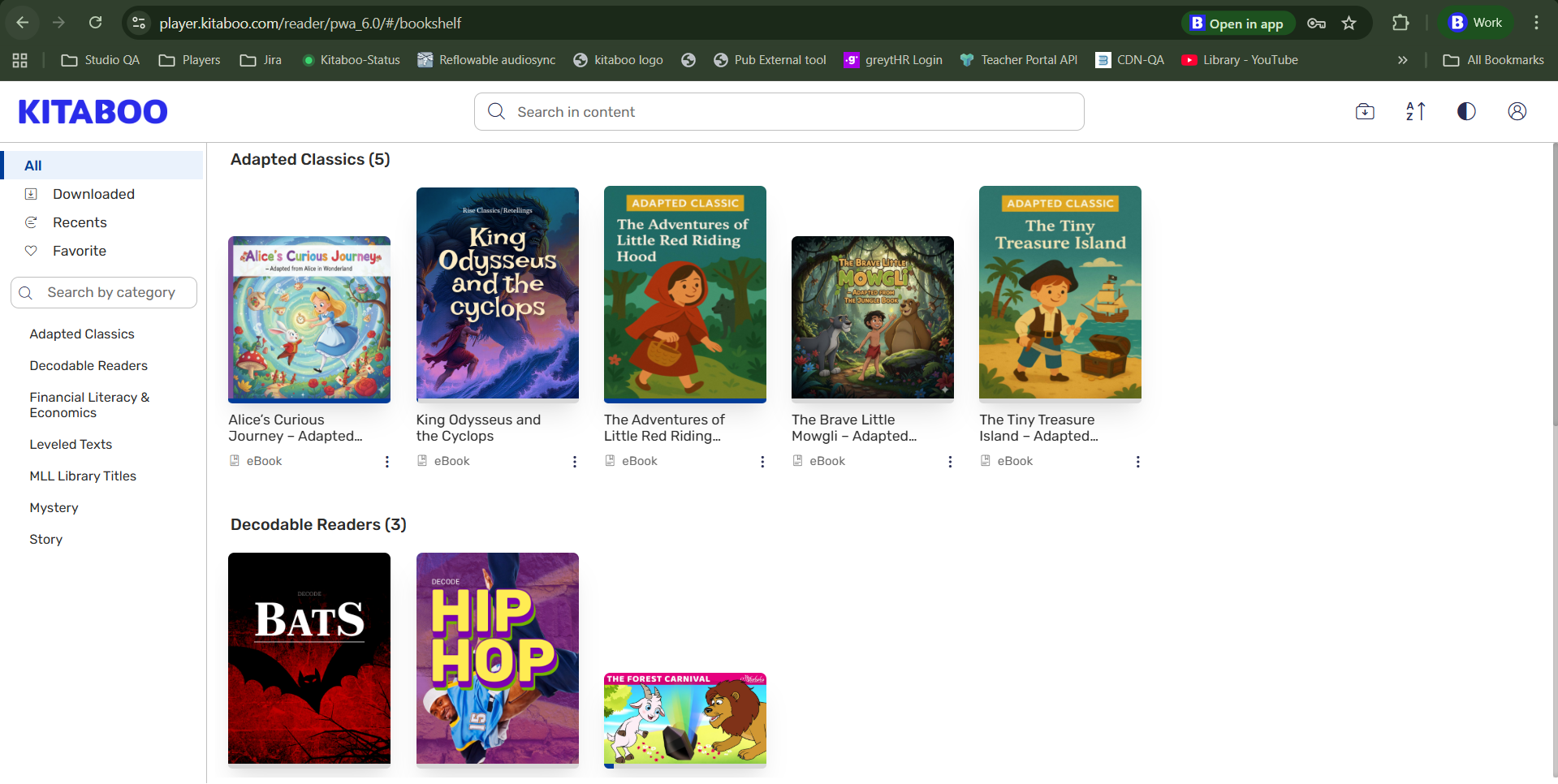Open the downloads folder icon in header

point(1365,112)
